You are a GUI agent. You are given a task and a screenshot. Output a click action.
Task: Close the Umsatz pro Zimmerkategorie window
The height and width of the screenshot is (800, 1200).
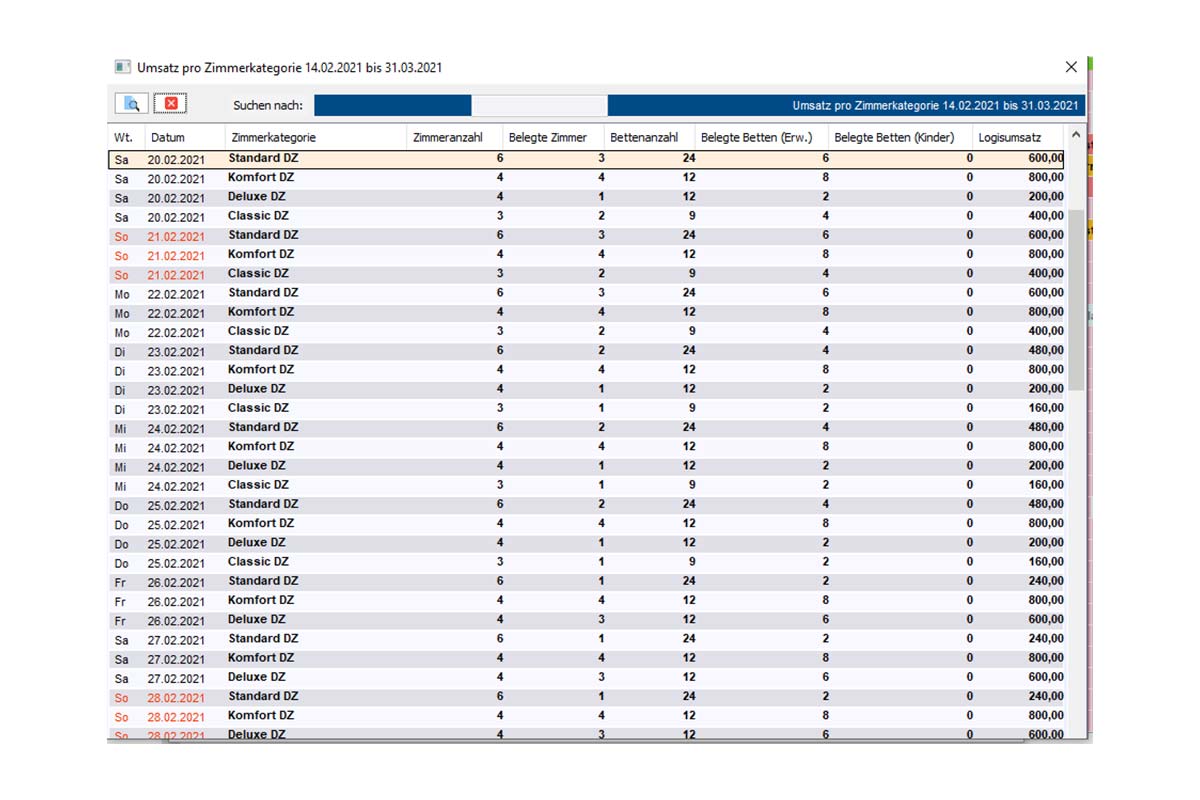click(1071, 67)
